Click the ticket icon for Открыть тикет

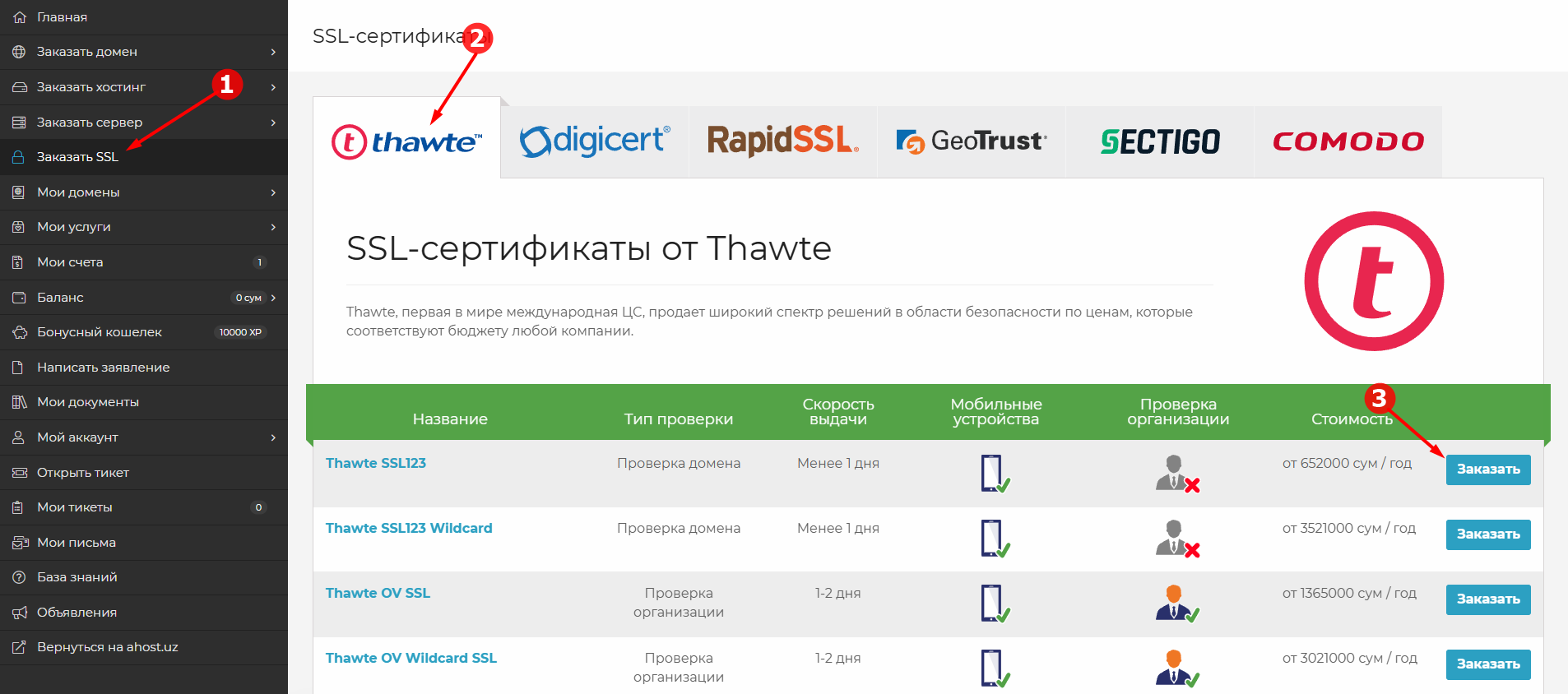click(19, 473)
